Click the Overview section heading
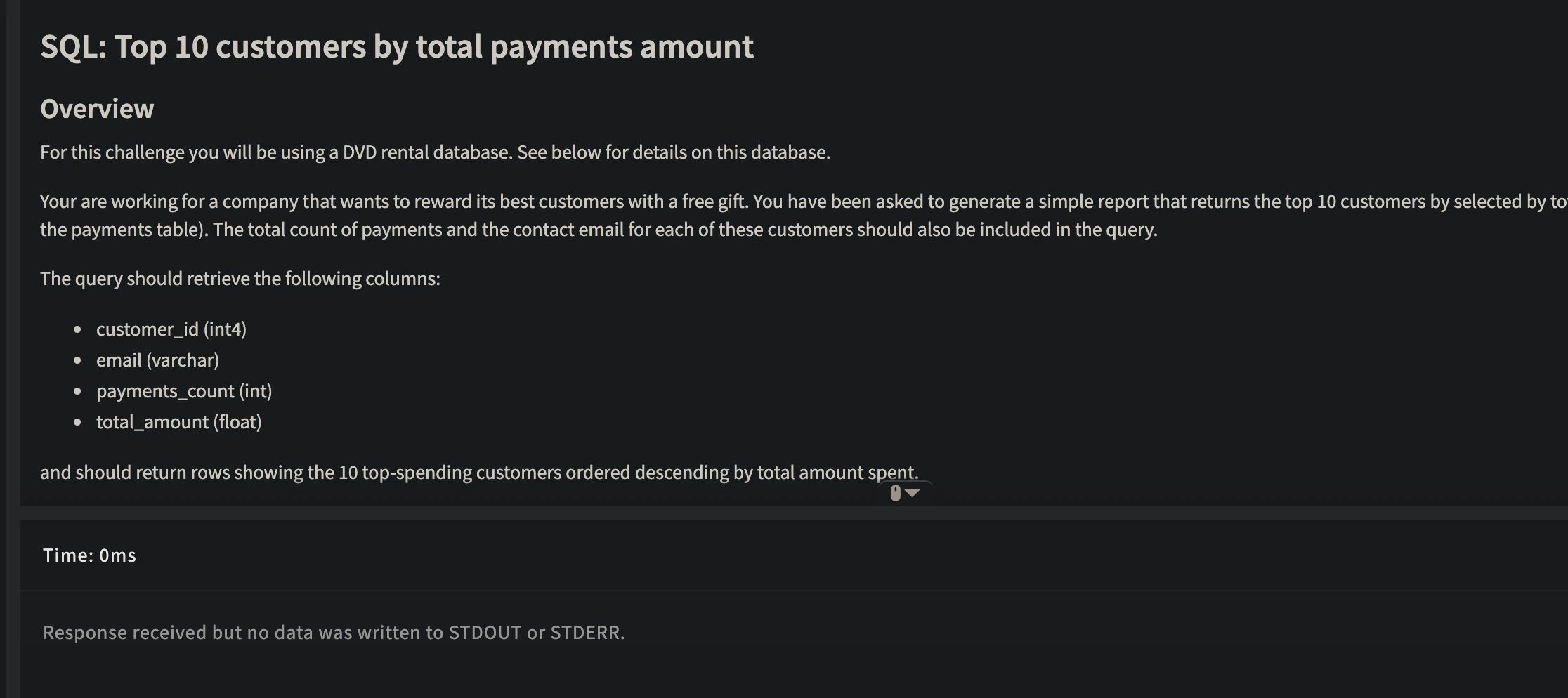Image resolution: width=1568 pixels, height=698 pixels. click(97, 108)
